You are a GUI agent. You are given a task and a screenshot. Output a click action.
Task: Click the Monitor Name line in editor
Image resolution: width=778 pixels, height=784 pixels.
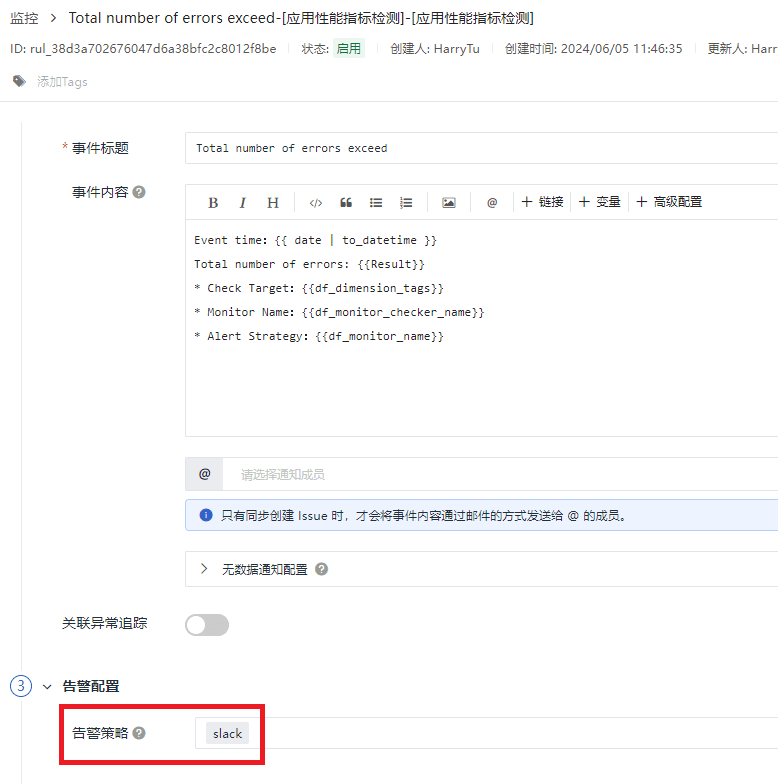340,312
